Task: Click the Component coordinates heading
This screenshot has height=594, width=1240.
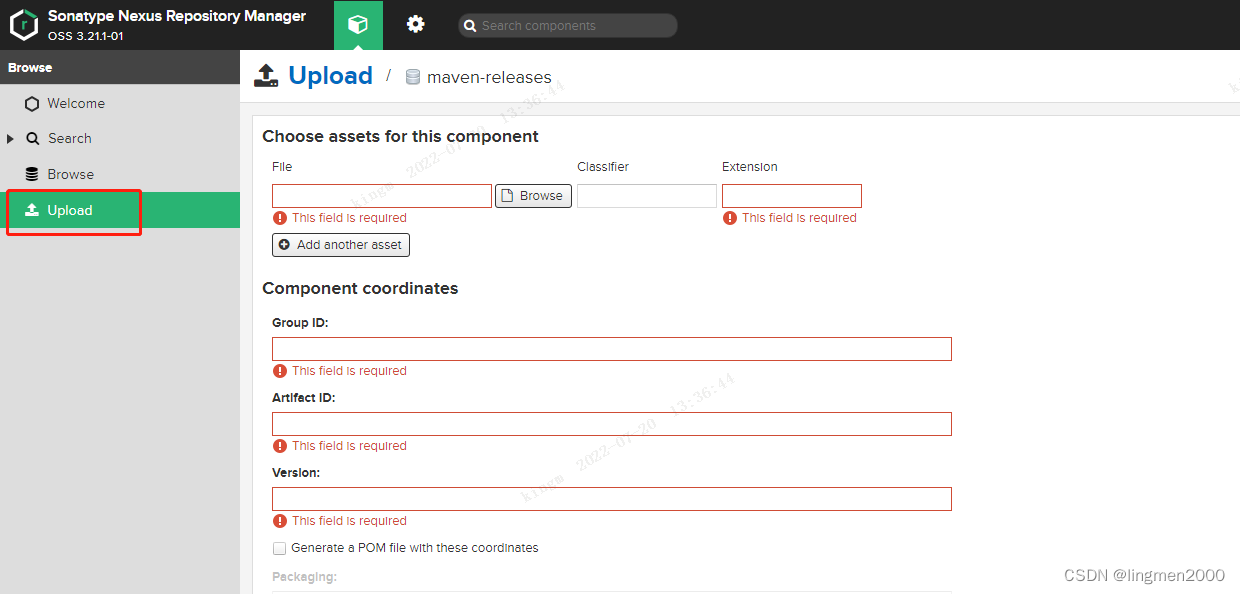Action: (x=360, y=289)
